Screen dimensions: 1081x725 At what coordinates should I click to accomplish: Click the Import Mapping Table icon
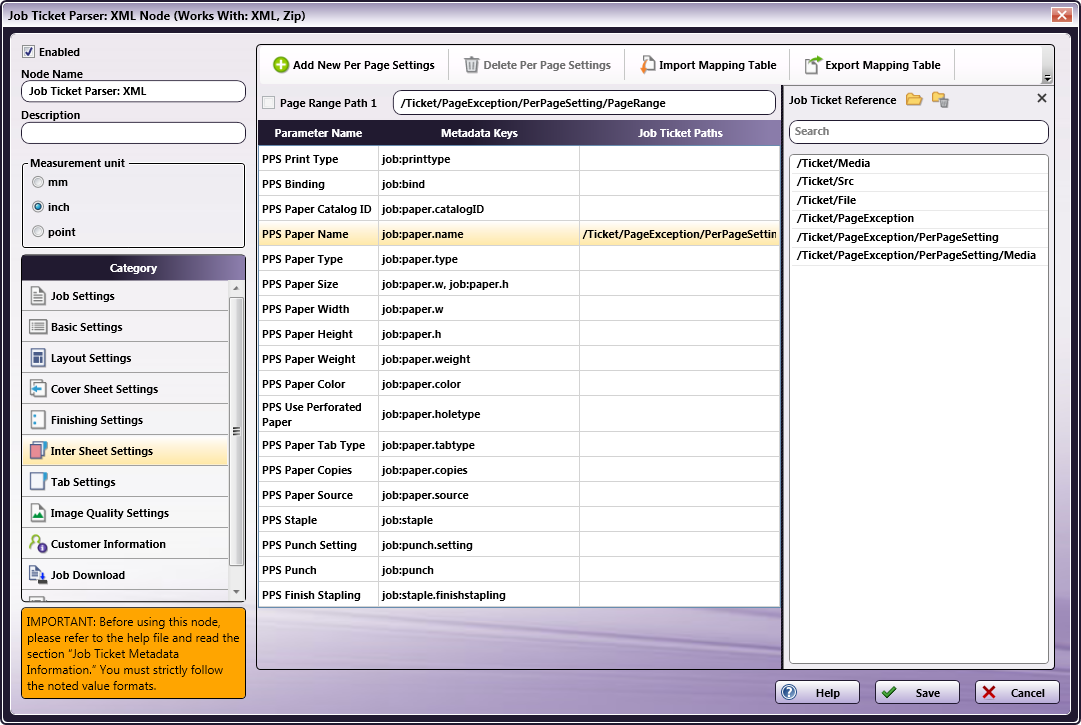[x=647, y=65]
